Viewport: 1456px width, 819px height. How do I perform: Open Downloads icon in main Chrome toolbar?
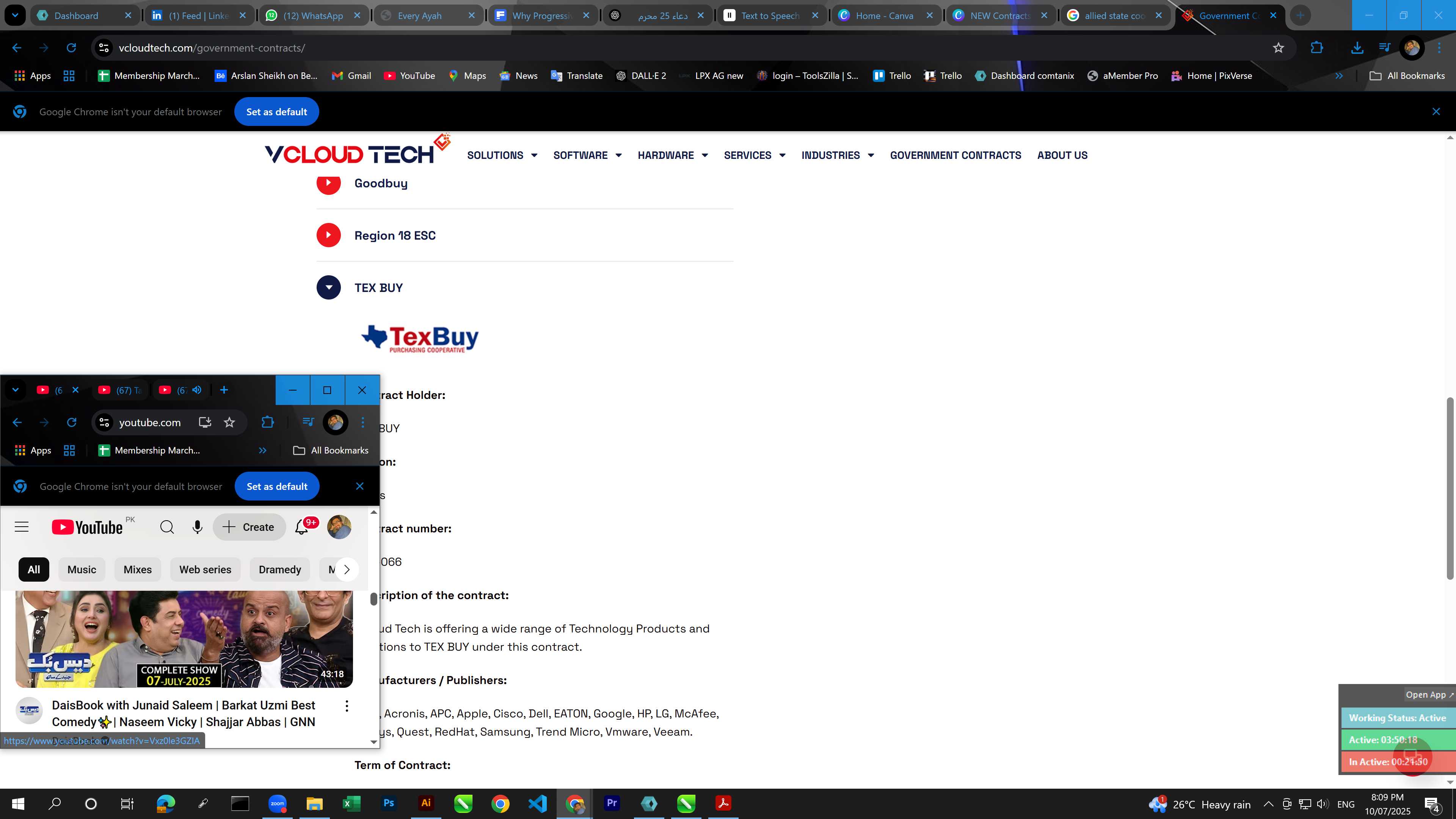point(1357,48)
